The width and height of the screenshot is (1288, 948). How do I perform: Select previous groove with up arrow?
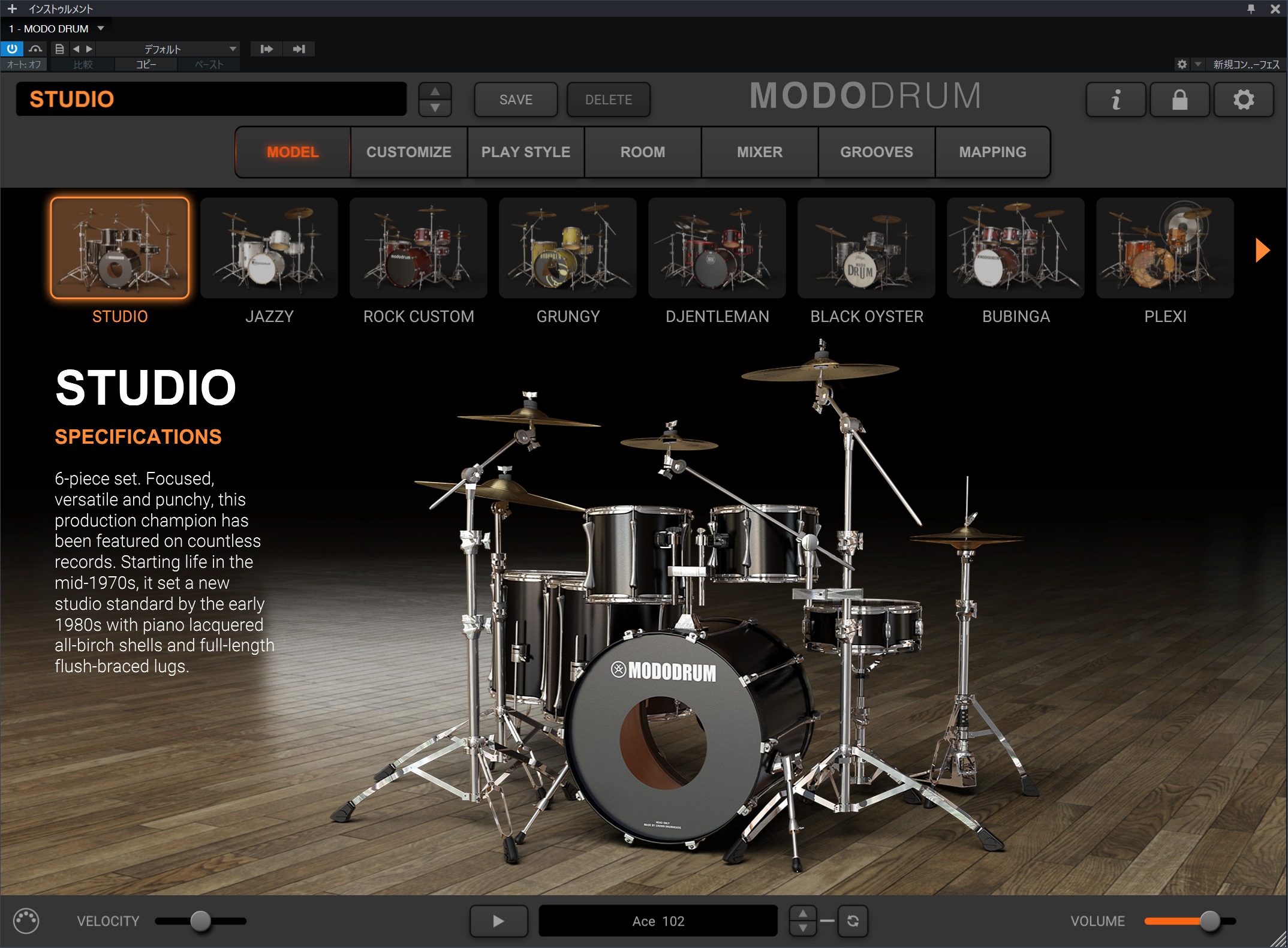pos(802,913)
